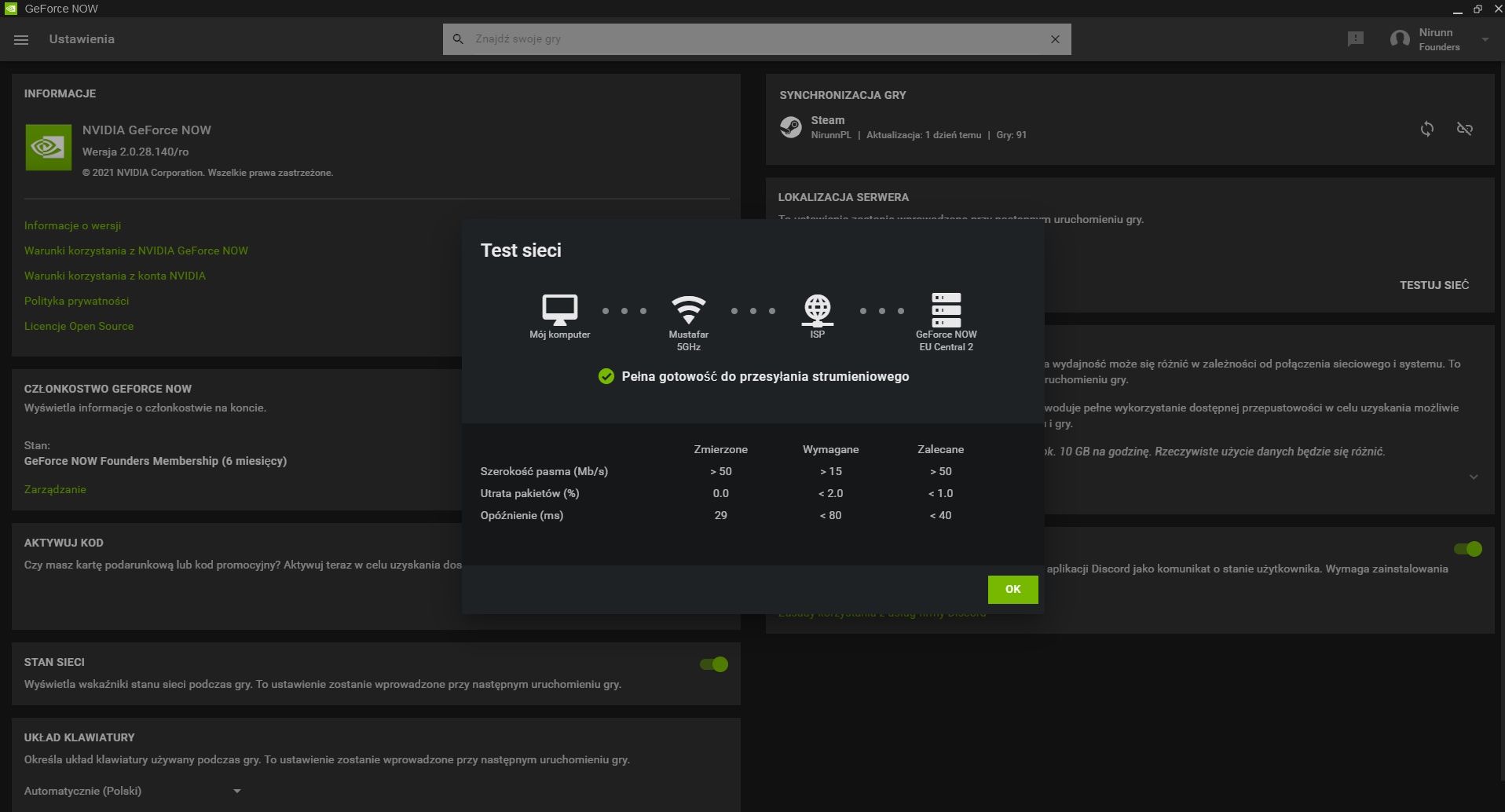This screenshot has height=812, width=1505.
Task: Click the Nirunn user avatar
Action: pos(1399,39)
